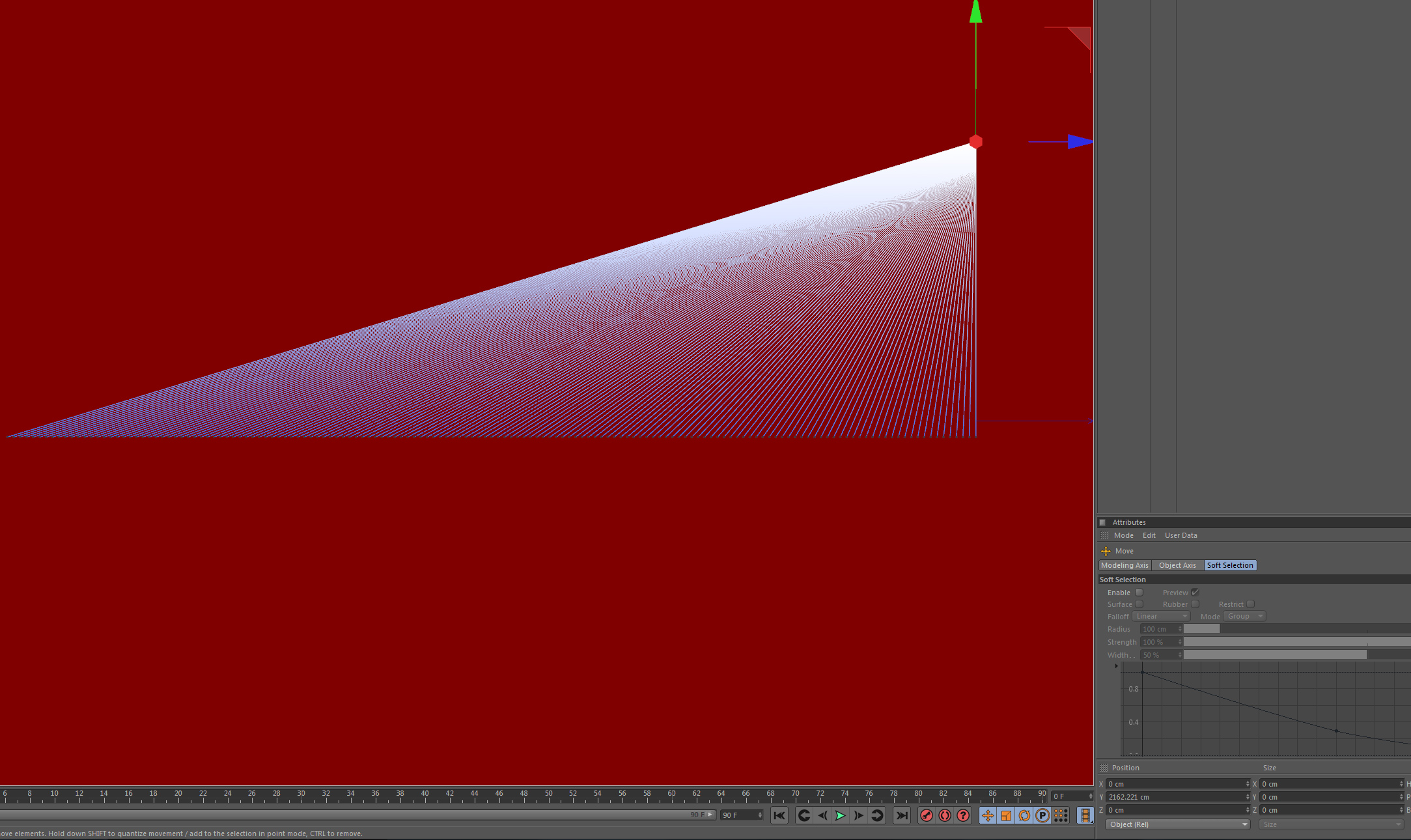The height and width of the screenshot is (840, 1411).
Task: Enable the Soft Selection checkbox
Action: 1139,593
